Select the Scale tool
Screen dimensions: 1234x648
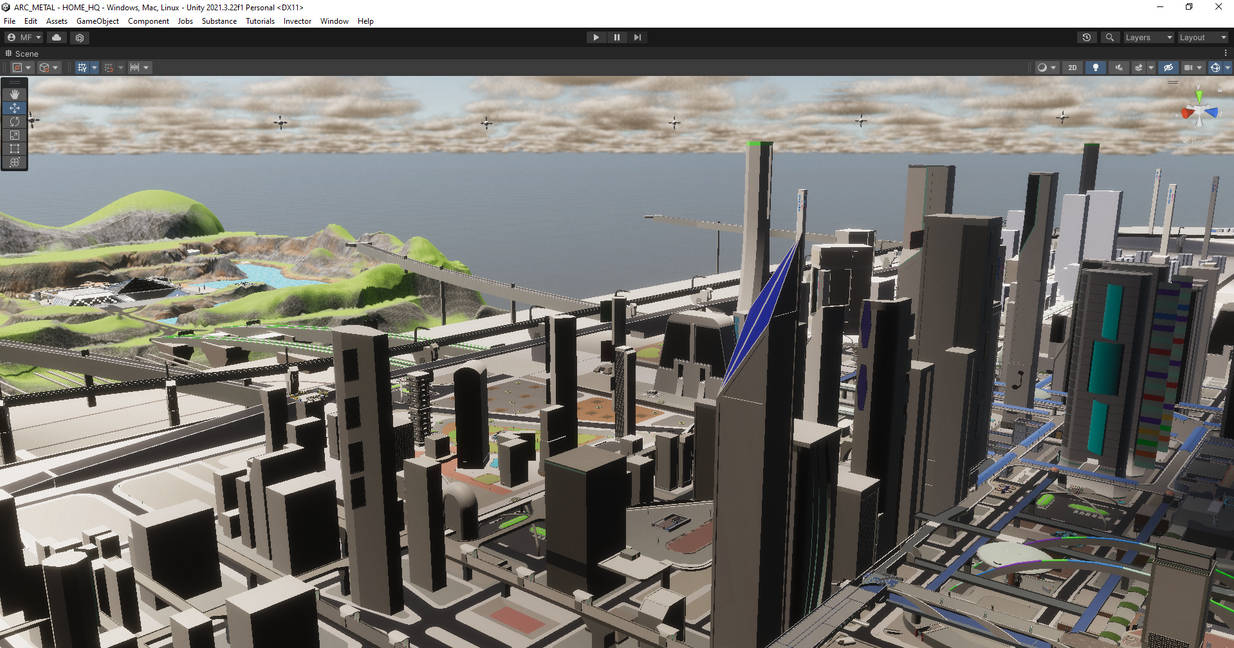tap(14, 135)
